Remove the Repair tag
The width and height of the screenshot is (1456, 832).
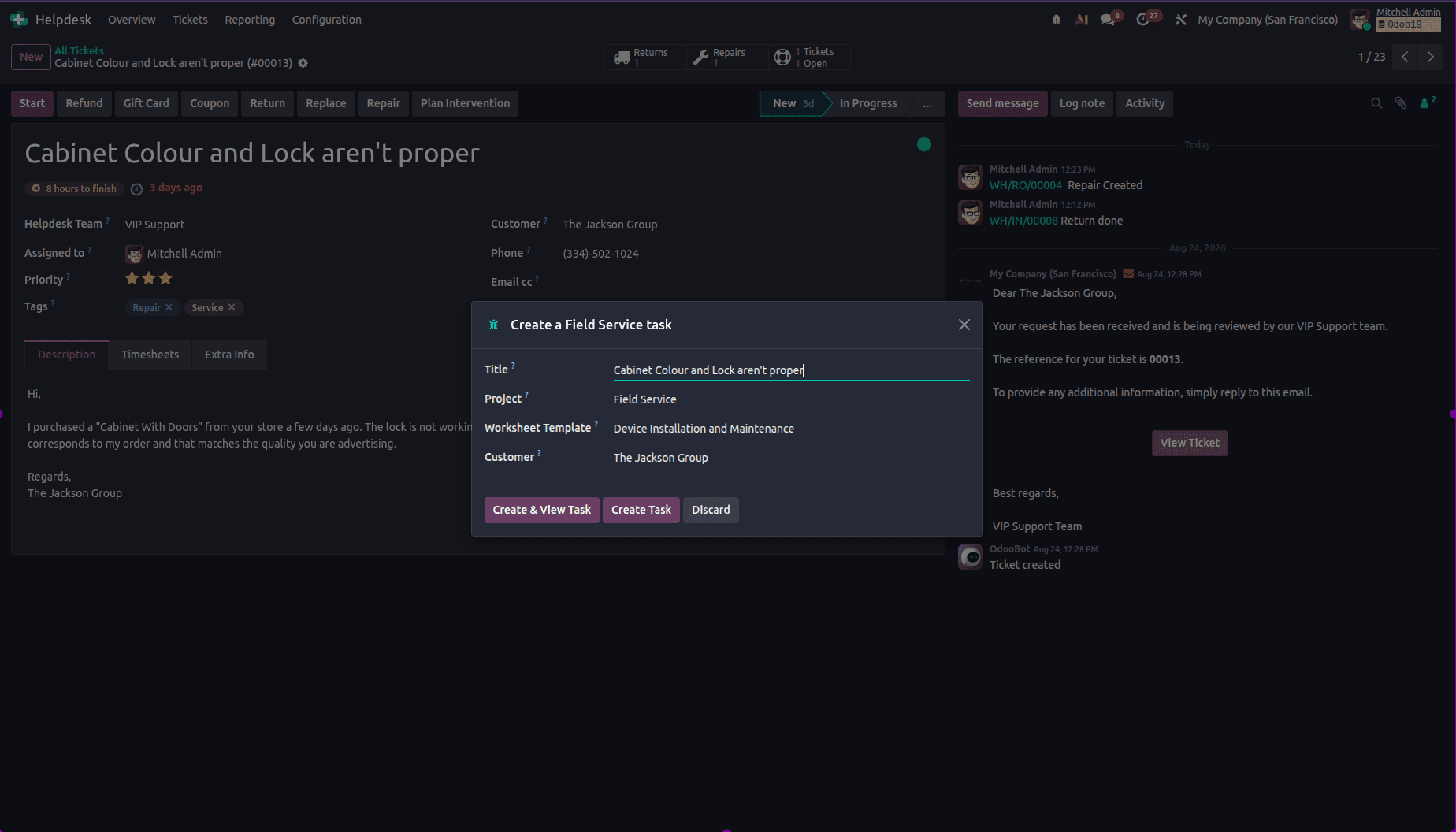point(169,307)
